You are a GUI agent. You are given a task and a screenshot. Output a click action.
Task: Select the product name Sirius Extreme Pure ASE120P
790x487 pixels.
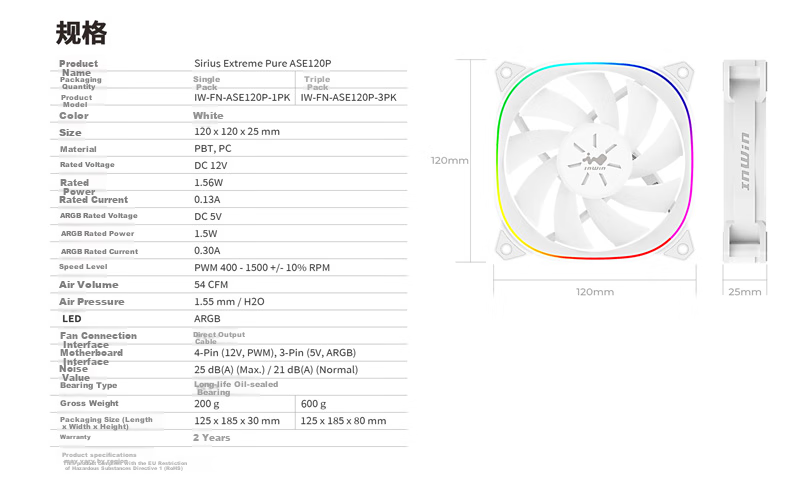point(262,63)
